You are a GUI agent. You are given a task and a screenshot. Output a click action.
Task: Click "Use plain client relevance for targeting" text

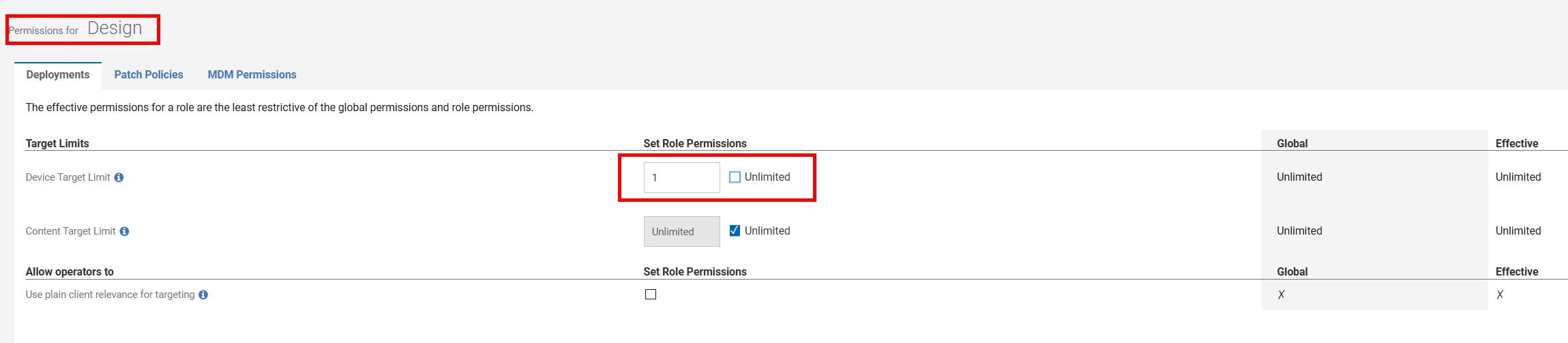point(110,295)
